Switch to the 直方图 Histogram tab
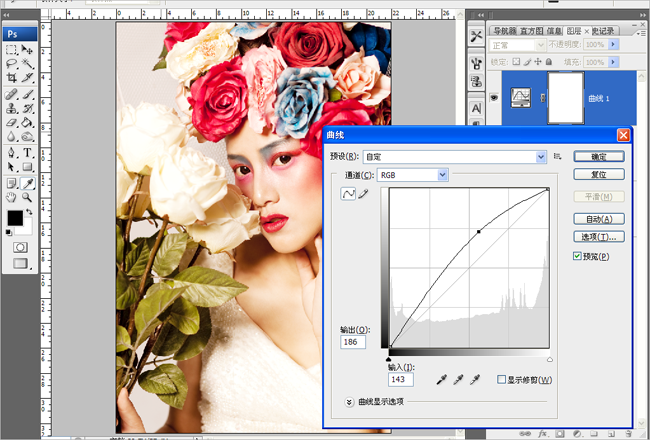This screenshot has width=650, height=440. (x=531, y=31)
